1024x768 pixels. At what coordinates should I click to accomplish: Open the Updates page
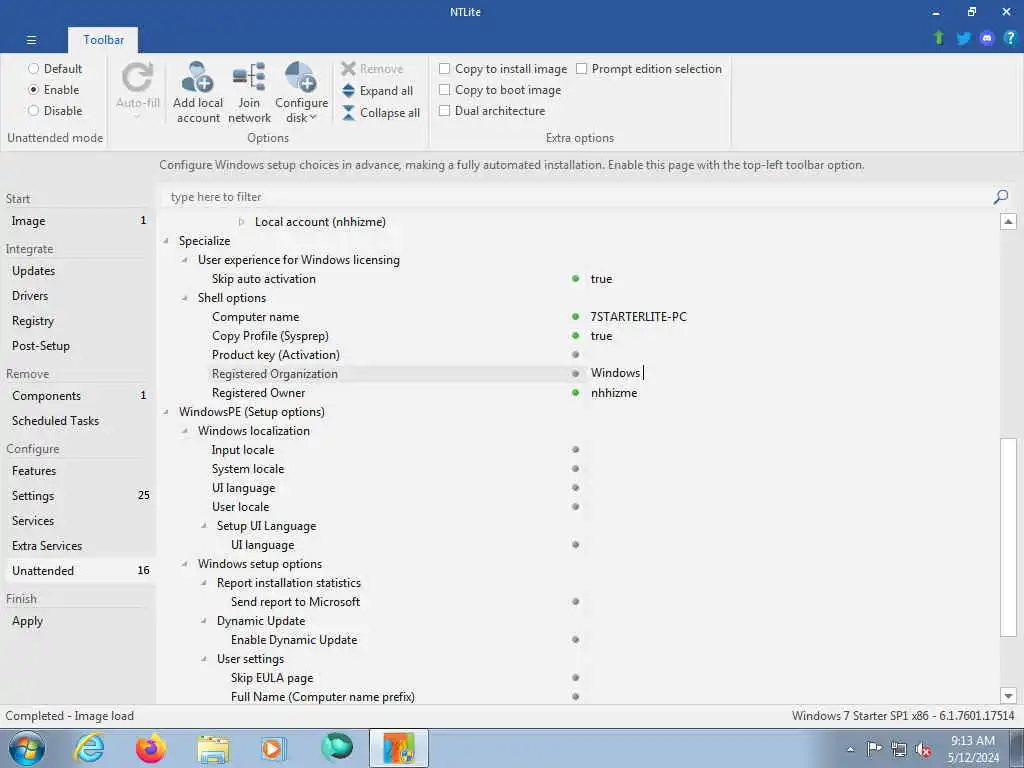[78, 270]
